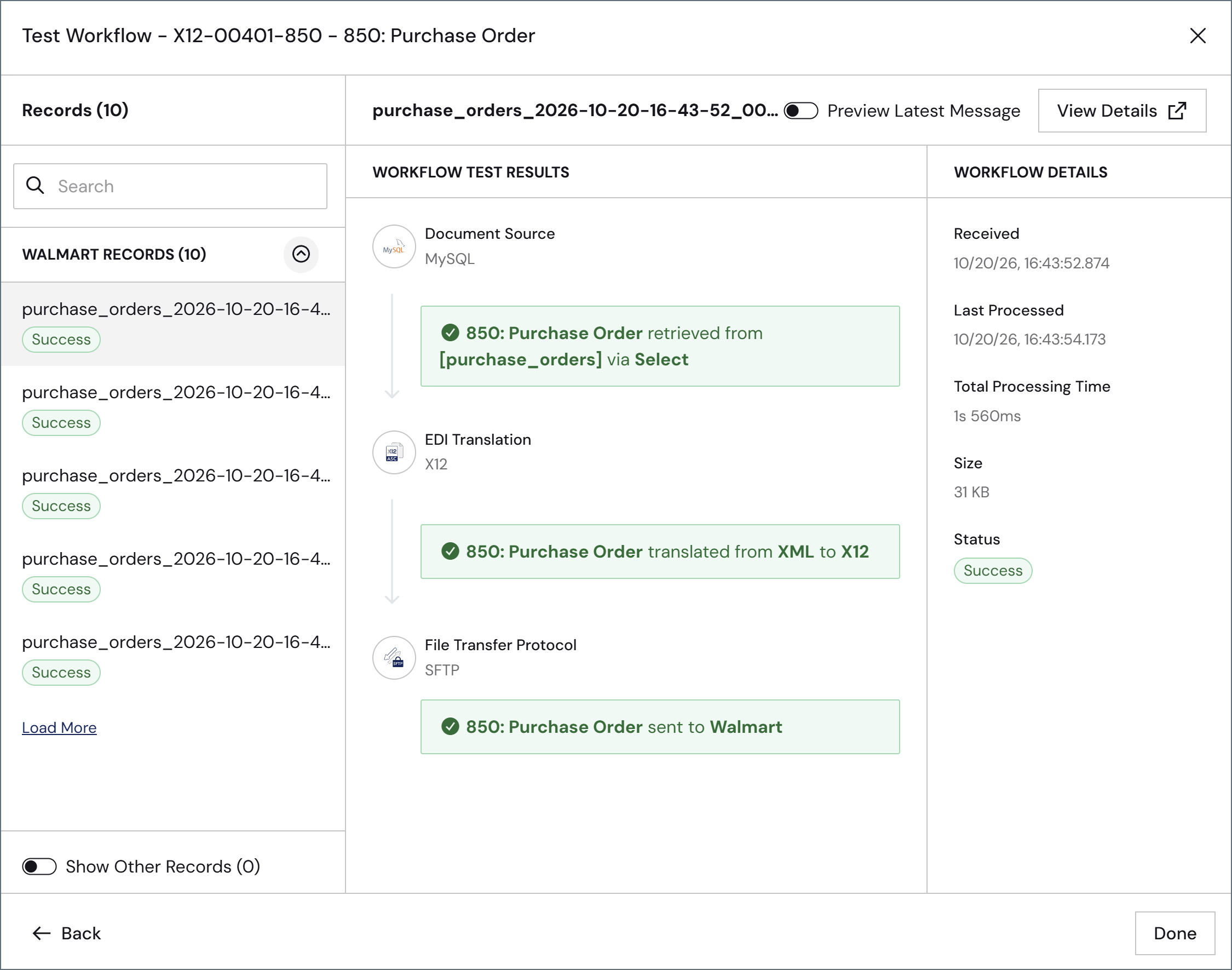1232x970 pixels.
Task: Click the search magnifier icon
Action: click(35, 186)
